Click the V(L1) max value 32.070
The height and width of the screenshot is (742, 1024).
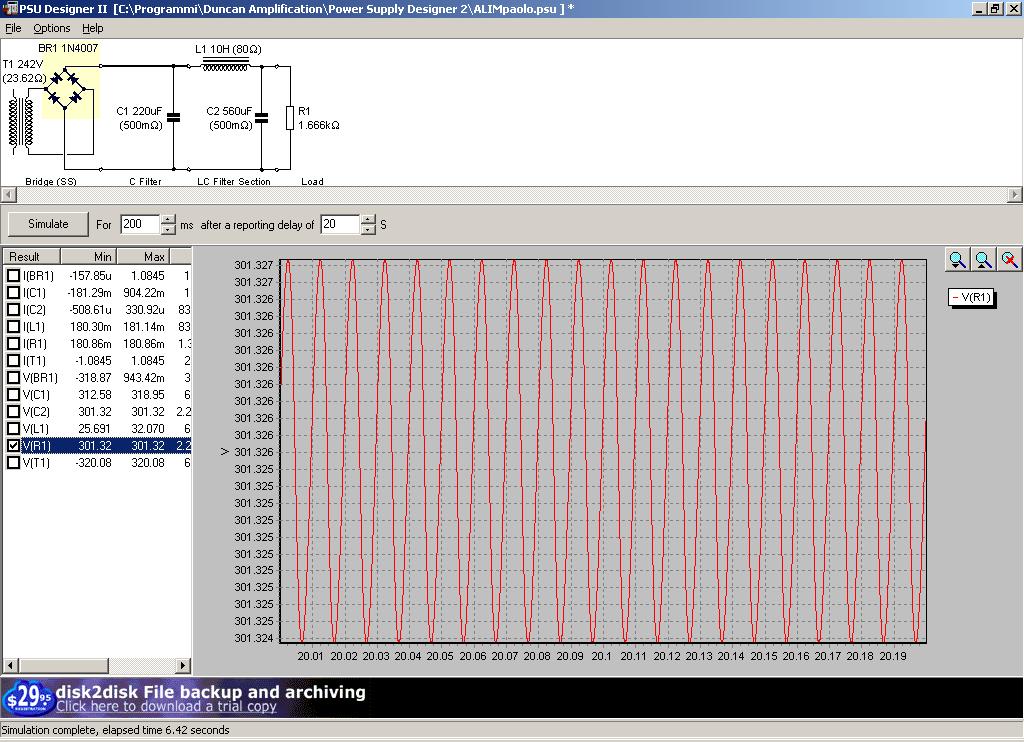pos(148,428)
